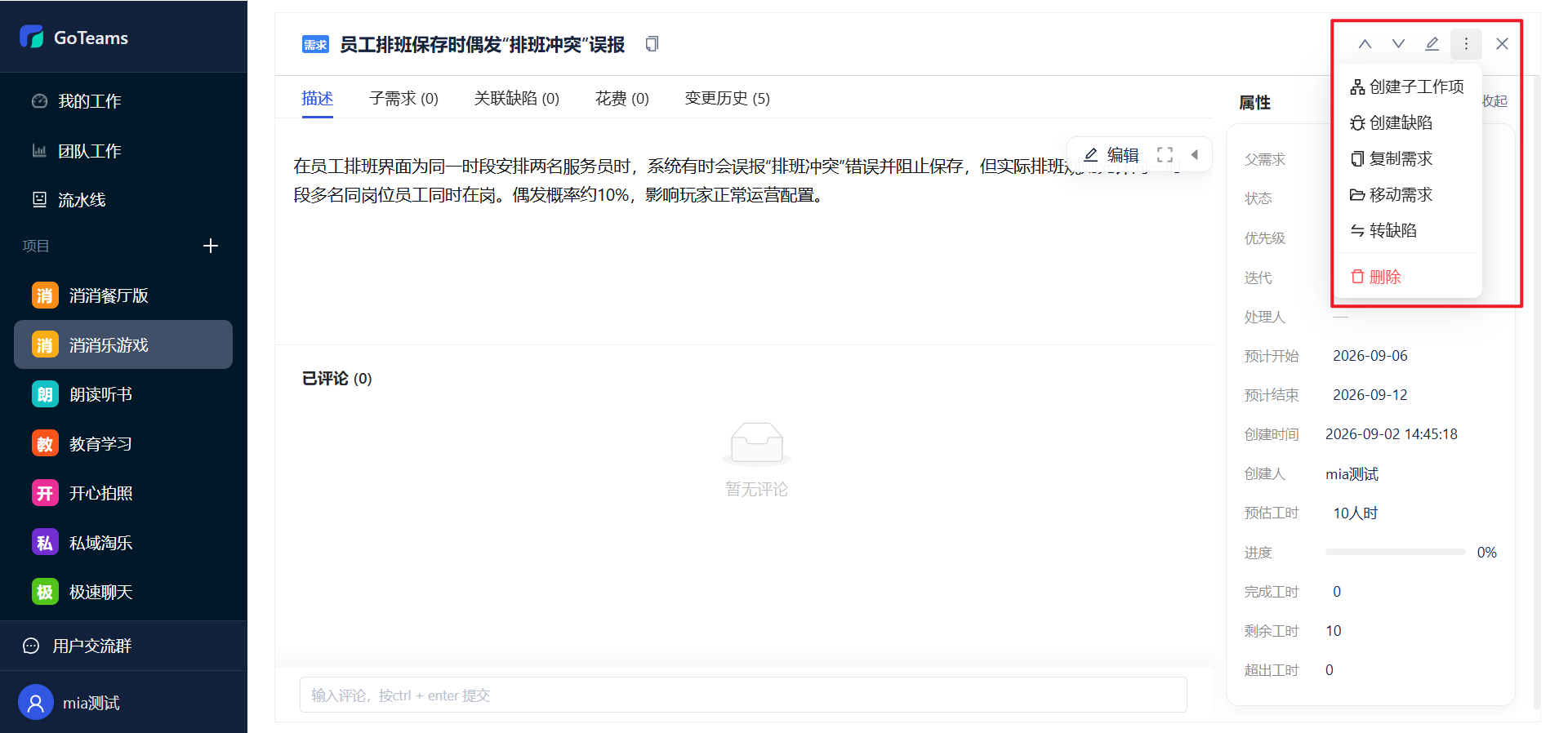Click the 编辑 description button
1568x733 pixels.
click(1111, 155)
